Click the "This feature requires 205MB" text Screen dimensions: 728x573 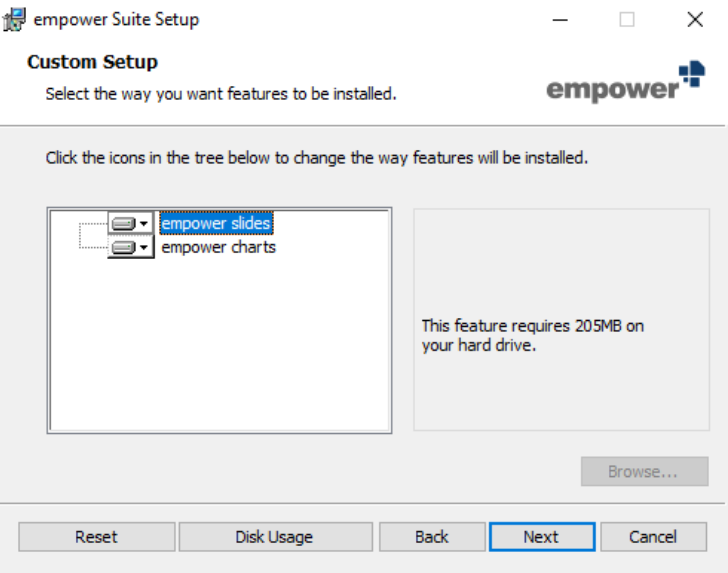click(x=533, y=335)
